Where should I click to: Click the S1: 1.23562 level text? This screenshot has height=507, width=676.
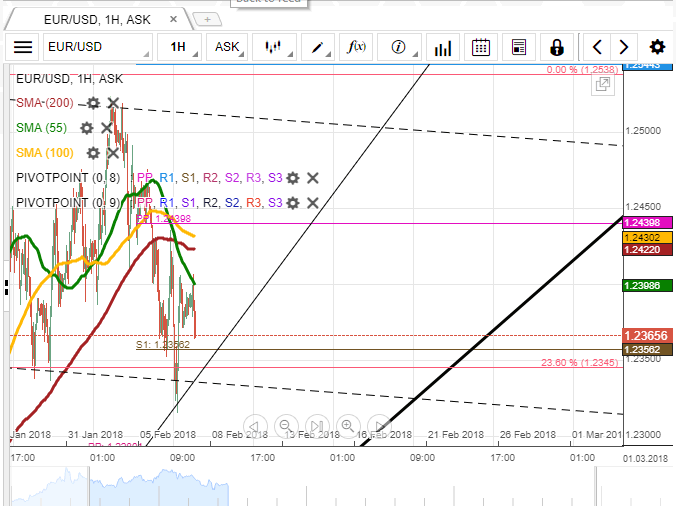pos(163,344)
